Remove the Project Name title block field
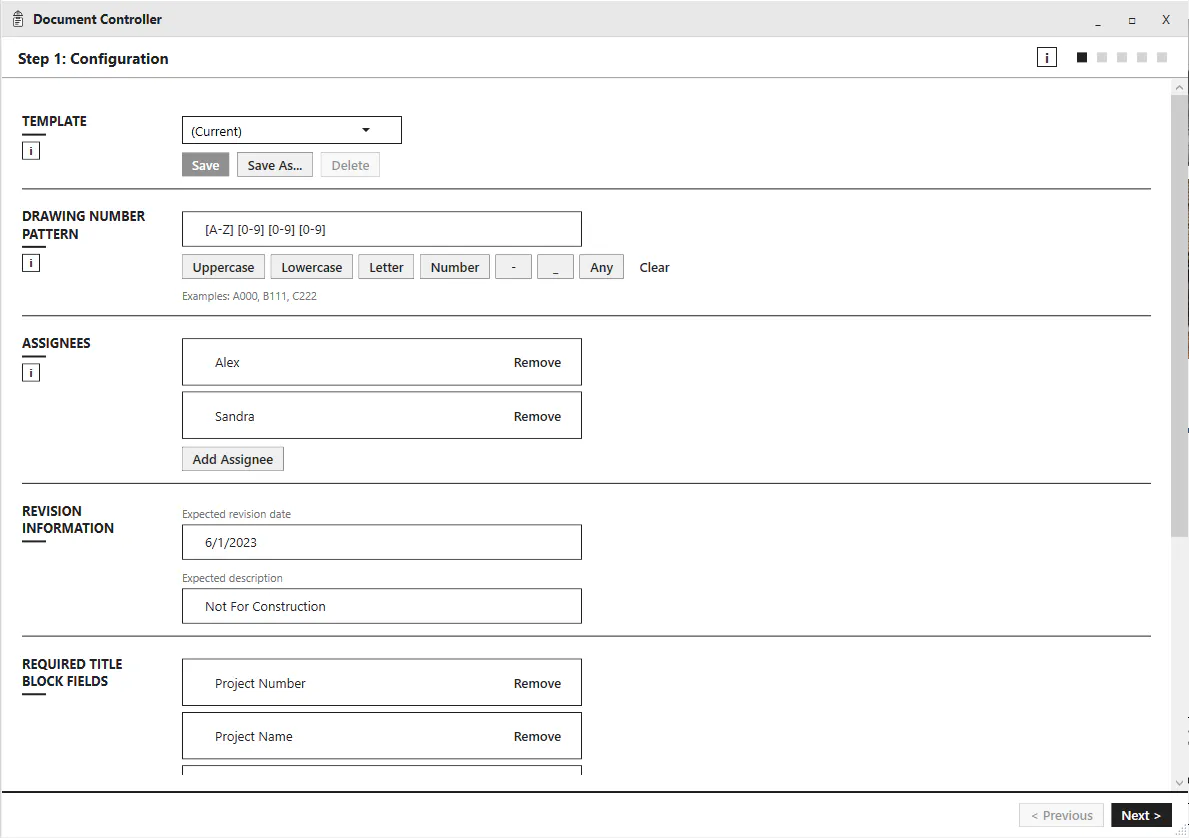This screenshot has width=1189, height=838. pos(537,736)
